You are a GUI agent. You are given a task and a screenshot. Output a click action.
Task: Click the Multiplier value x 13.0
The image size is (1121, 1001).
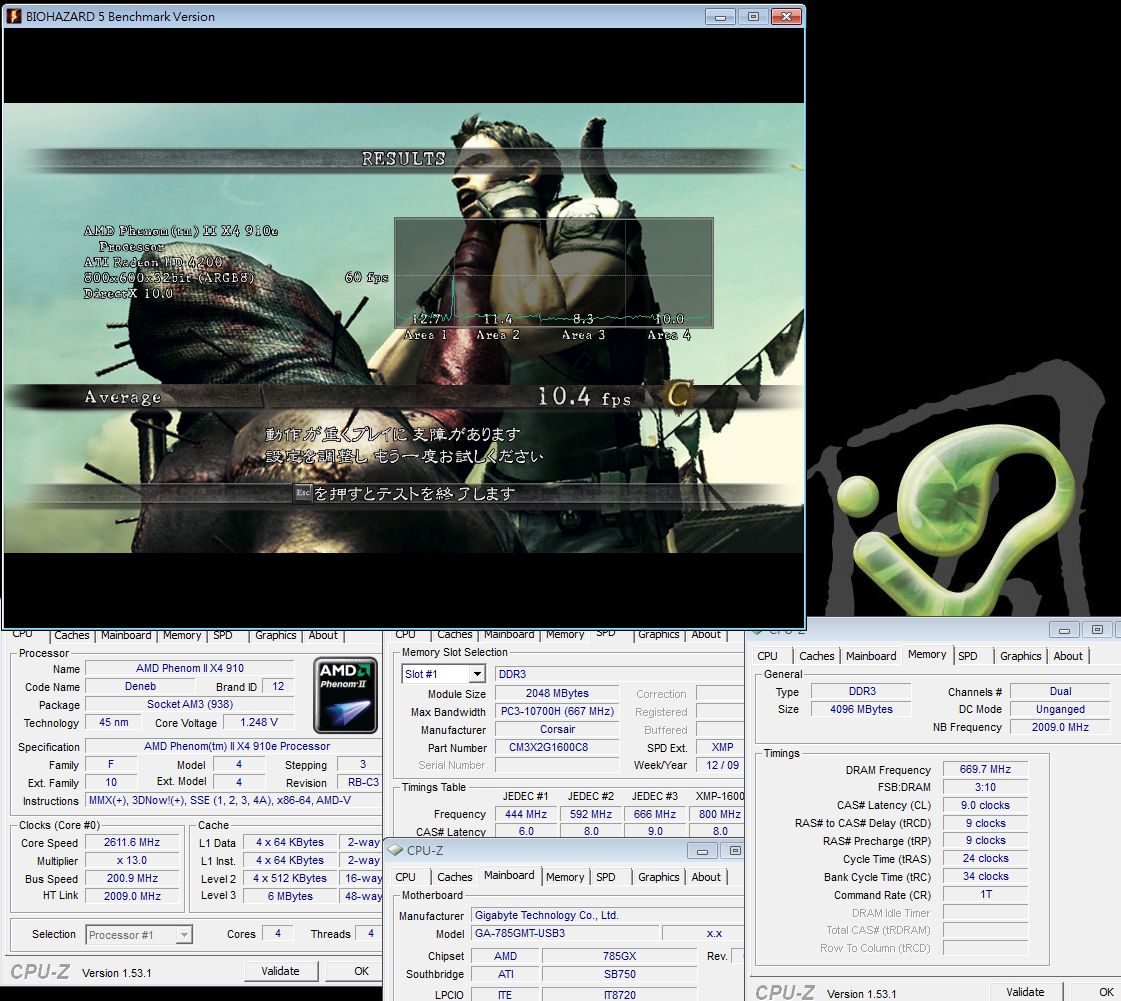[x=132, y=860]
